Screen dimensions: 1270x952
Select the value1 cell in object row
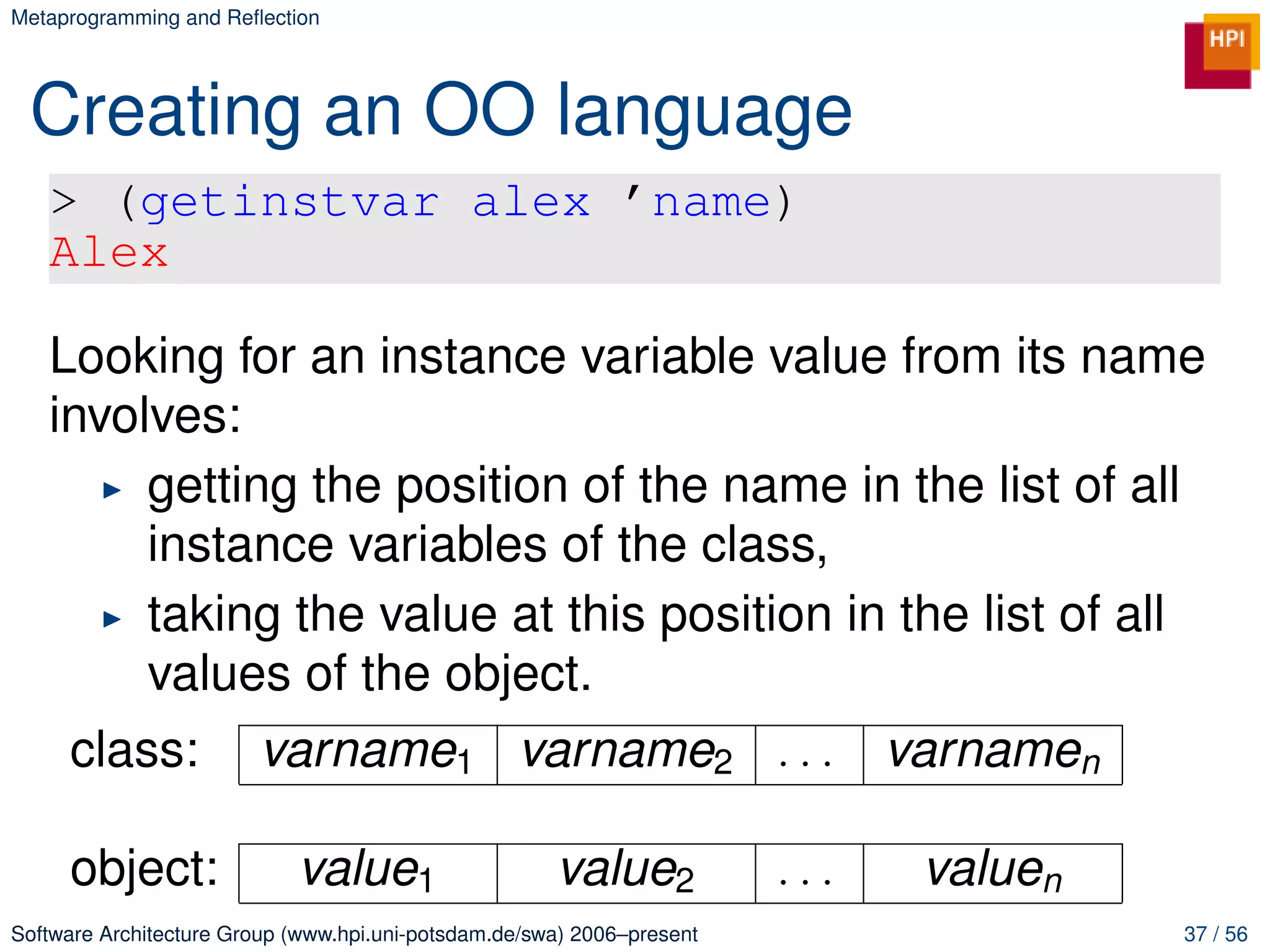(x=368, y=873)
